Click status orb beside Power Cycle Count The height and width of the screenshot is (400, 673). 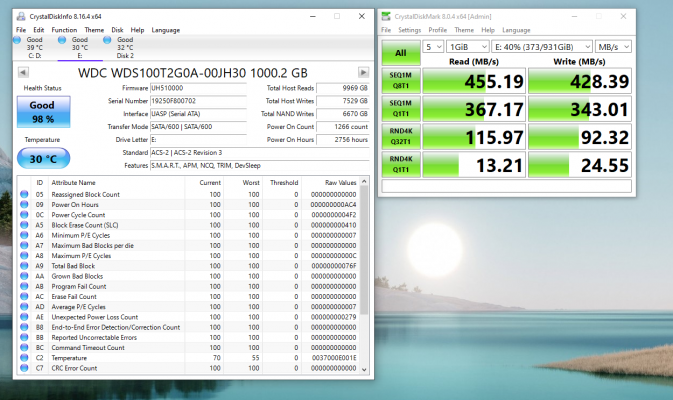click(24, 215)
